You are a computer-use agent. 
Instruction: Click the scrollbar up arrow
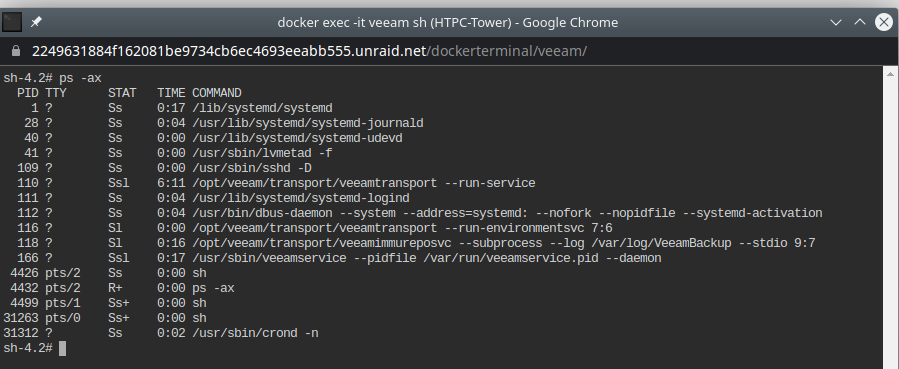(890, 73)
